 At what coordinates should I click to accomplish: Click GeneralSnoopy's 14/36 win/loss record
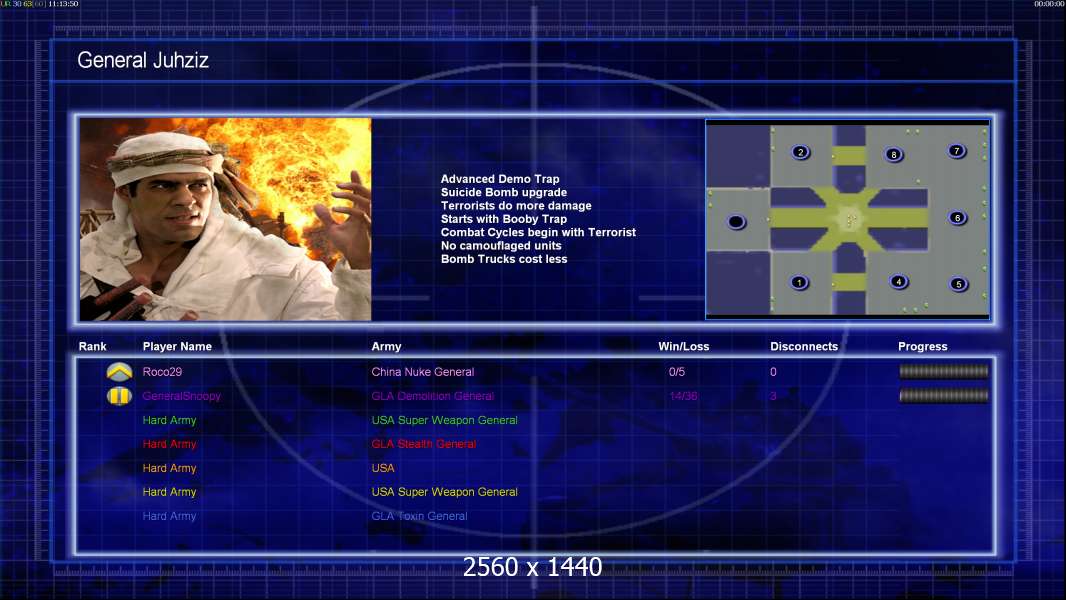[x=683, y=396]
